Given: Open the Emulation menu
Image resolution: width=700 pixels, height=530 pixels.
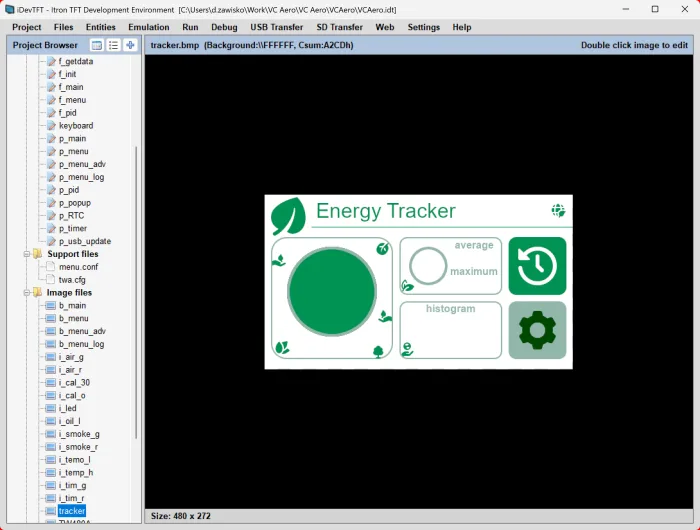Looking at the screenshot, I should 149,27.
